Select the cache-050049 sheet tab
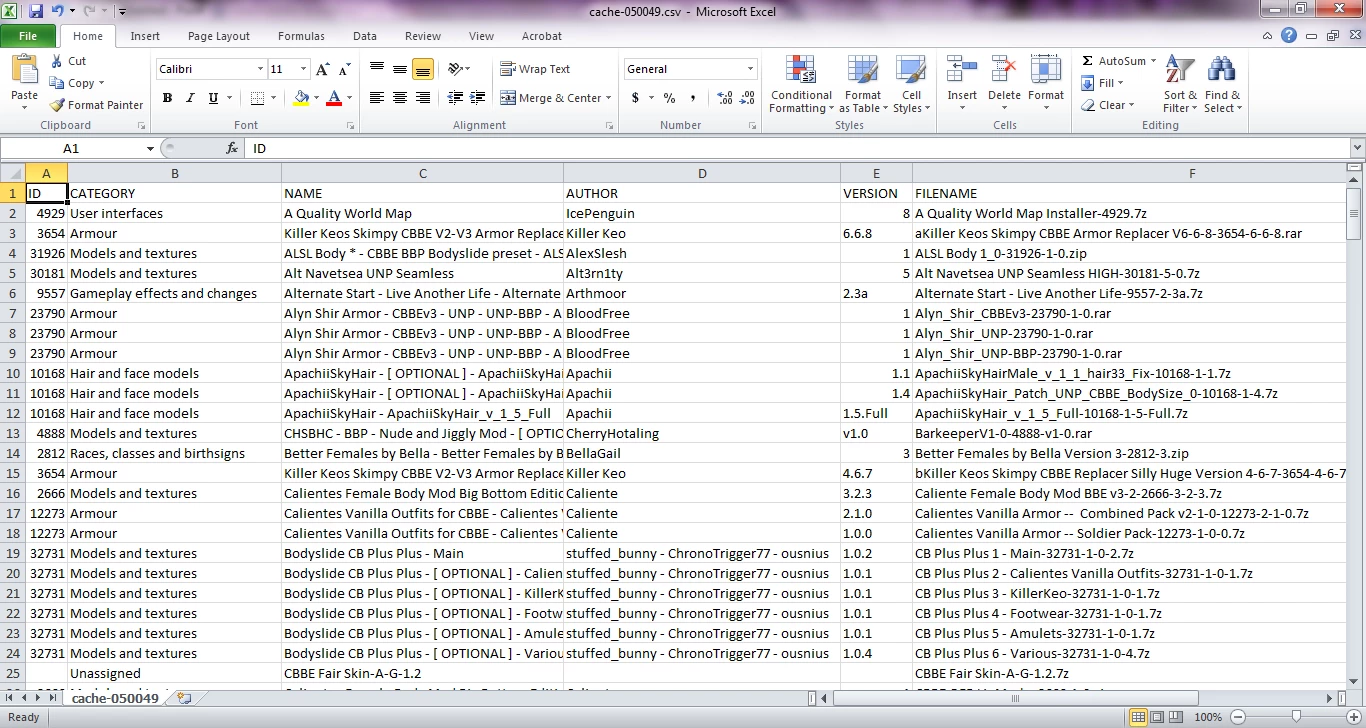Image resolution: width=1366 pixels, height=728 pixels. (x=115, y=698)
